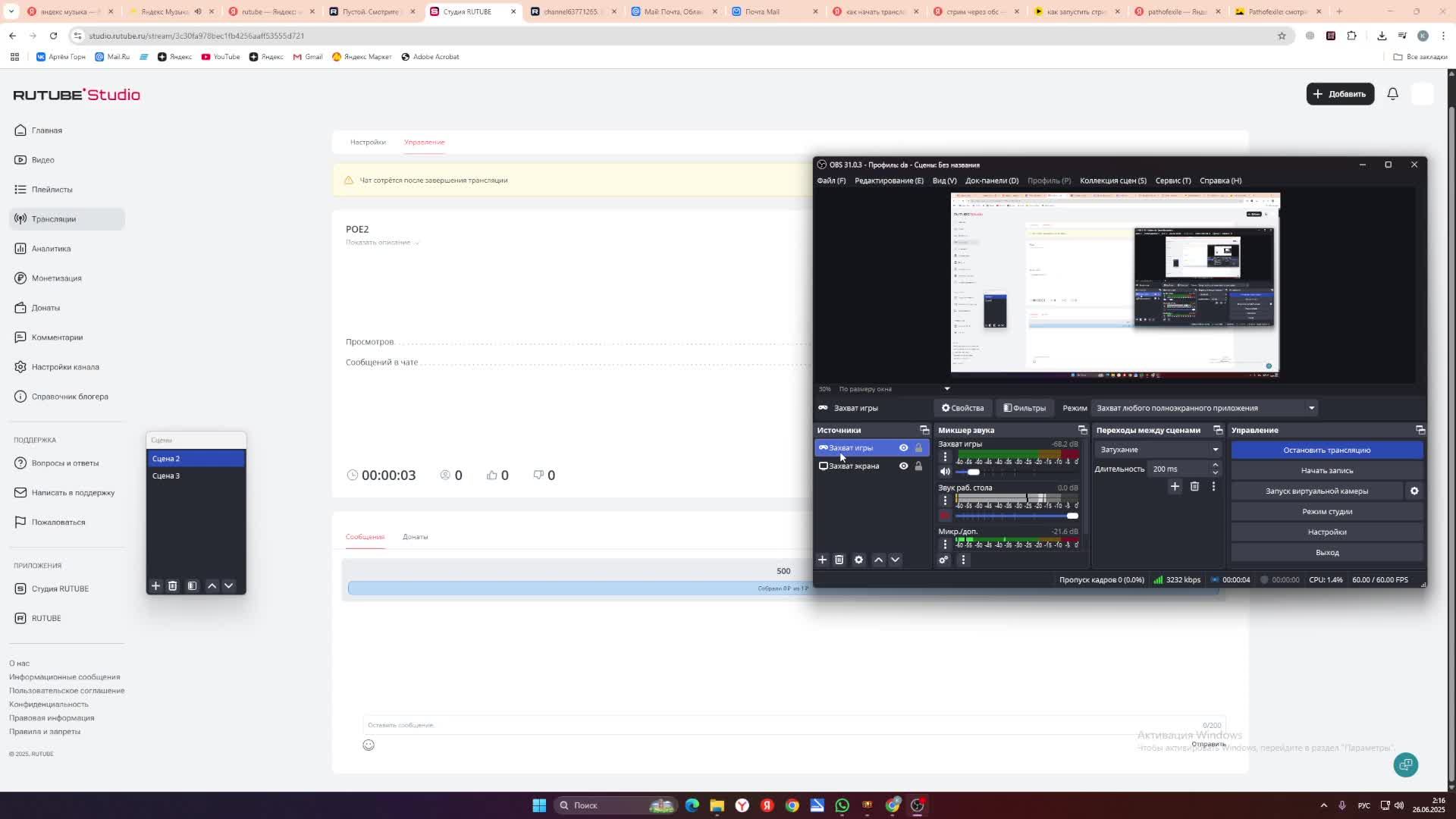Lock the Захват игры source
The width and height of the screenshot is (1456, 819).
(918, 447)
